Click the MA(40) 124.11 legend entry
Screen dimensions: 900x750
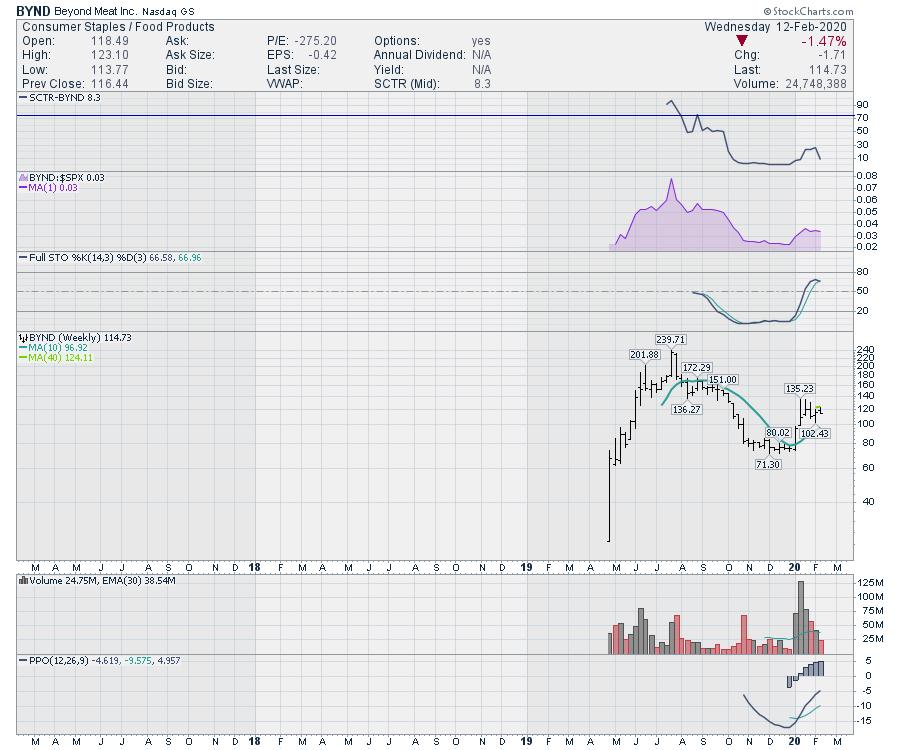pyautogui.click(x=58, y=358)
